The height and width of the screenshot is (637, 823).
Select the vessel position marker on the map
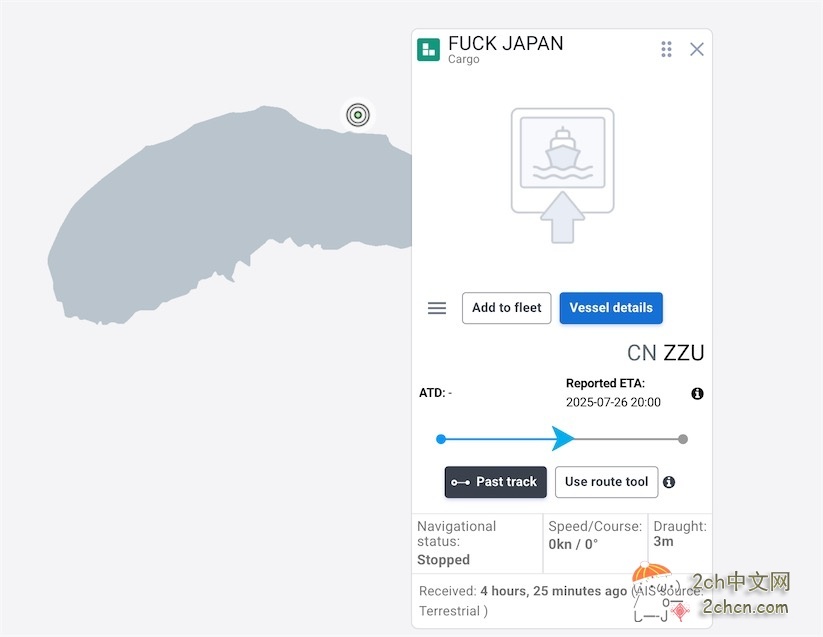358,114
